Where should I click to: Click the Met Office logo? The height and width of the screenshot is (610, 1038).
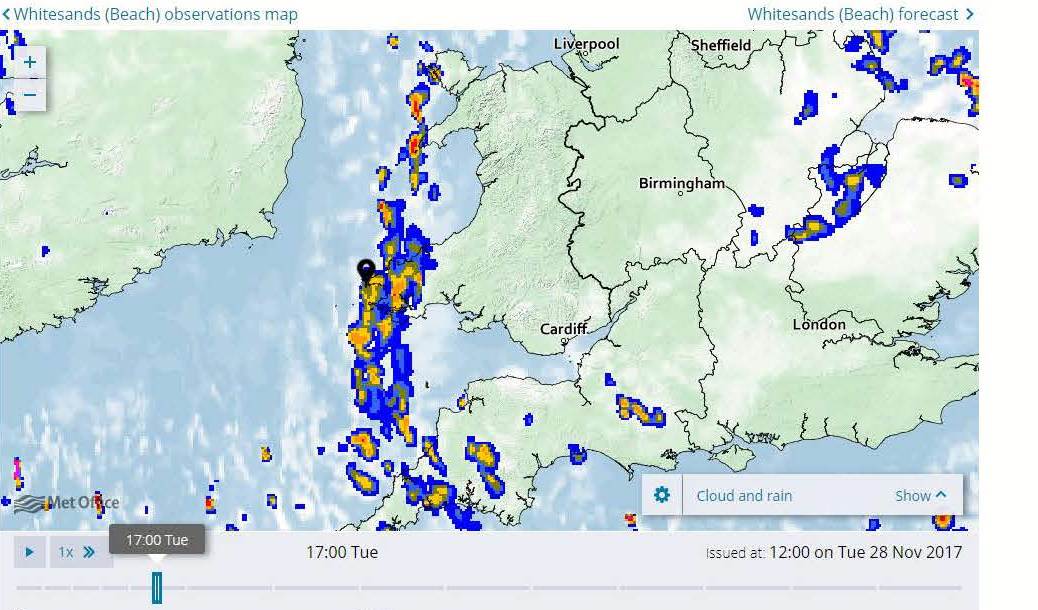point(66,503)
